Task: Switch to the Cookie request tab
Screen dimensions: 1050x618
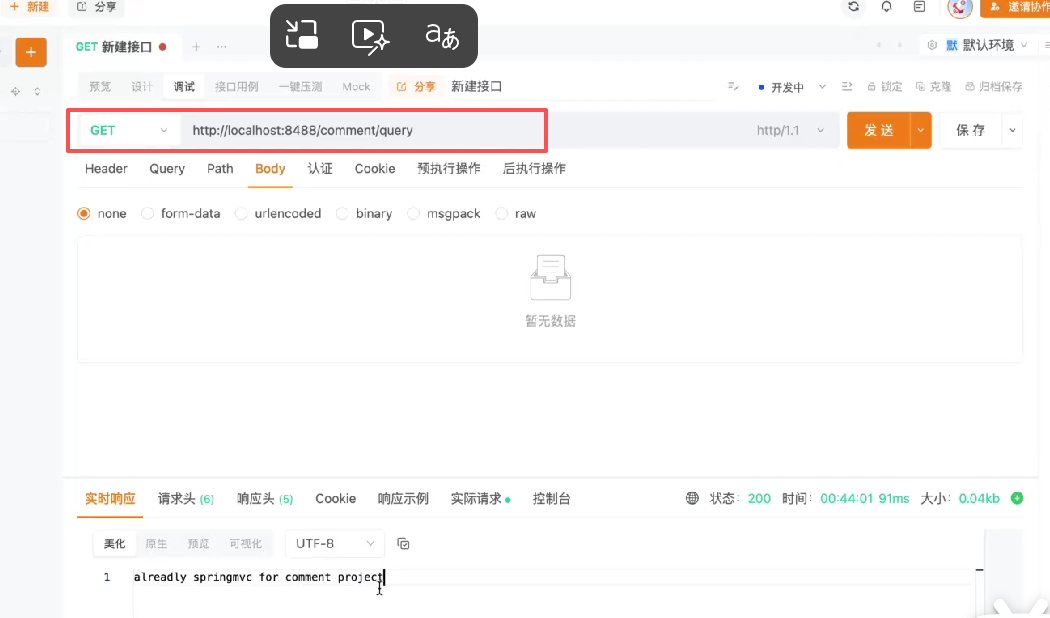Action: pos(375,169)
